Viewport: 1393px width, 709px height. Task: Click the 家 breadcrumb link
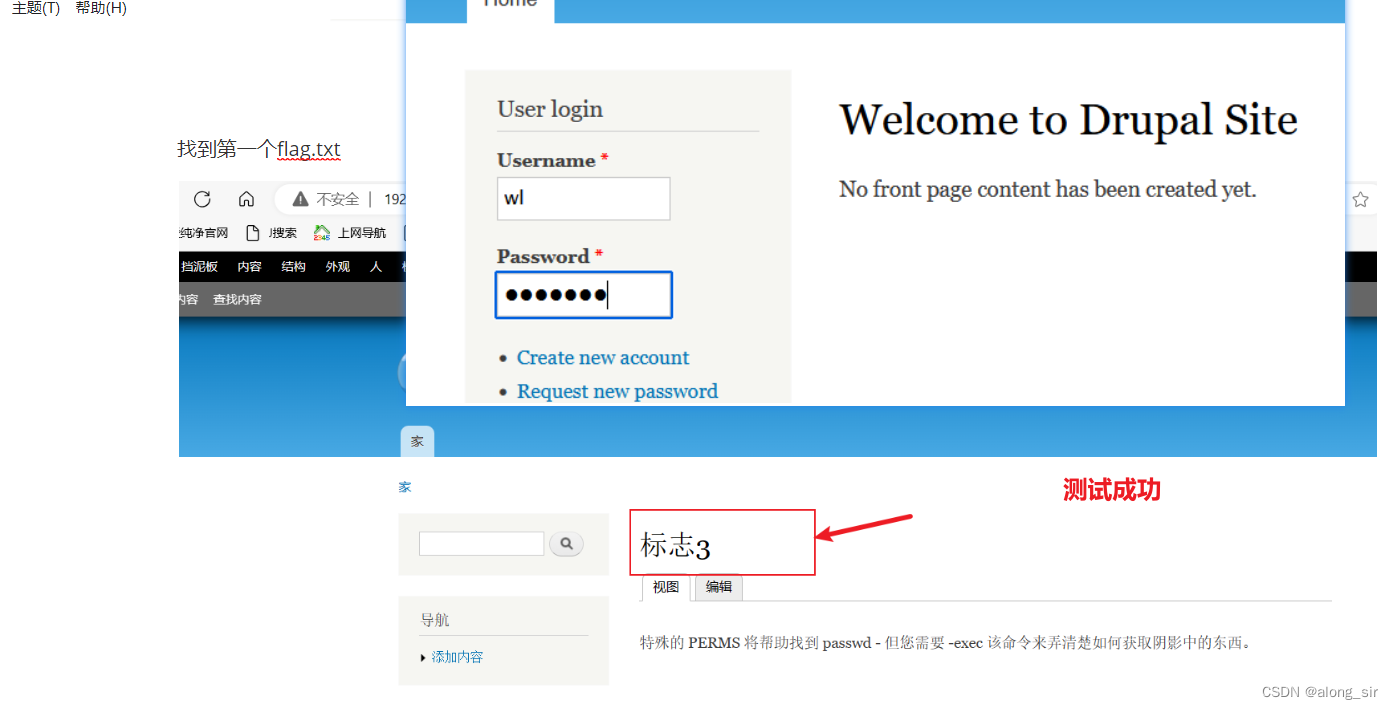pos(404,487)
